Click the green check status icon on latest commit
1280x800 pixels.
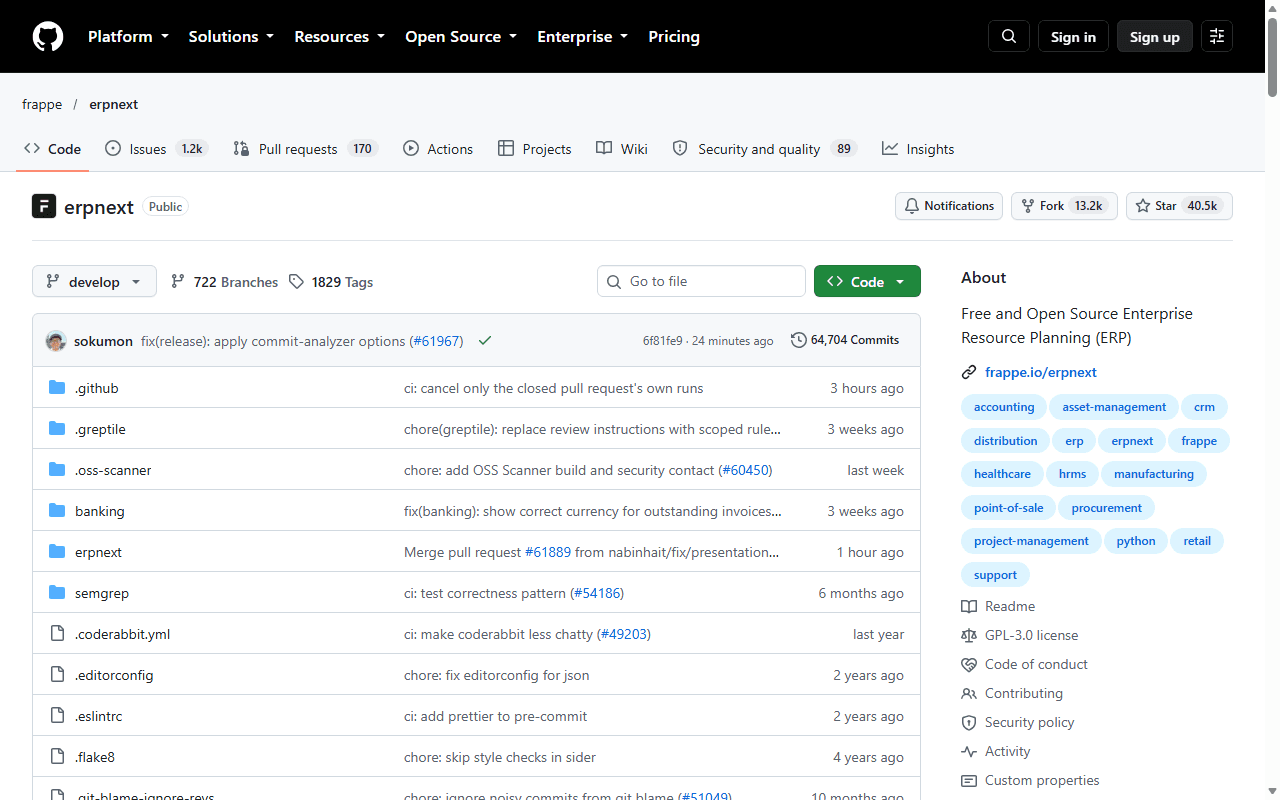pos(485,341)
